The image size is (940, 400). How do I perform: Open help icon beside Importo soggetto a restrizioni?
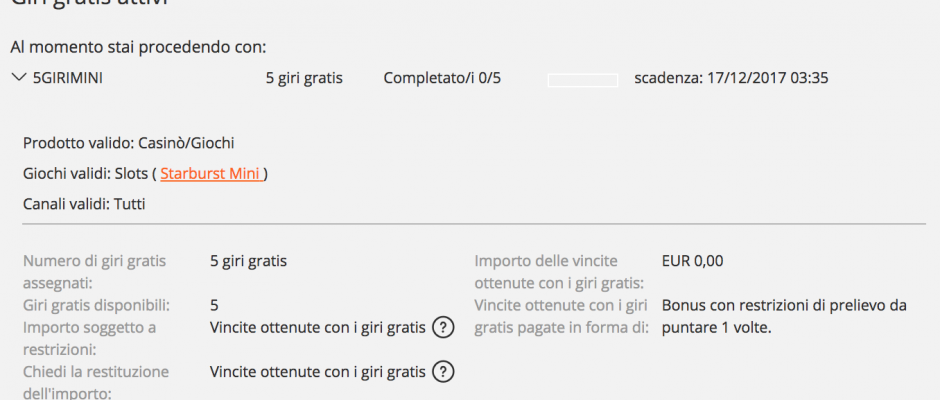[x=444, y=327]
